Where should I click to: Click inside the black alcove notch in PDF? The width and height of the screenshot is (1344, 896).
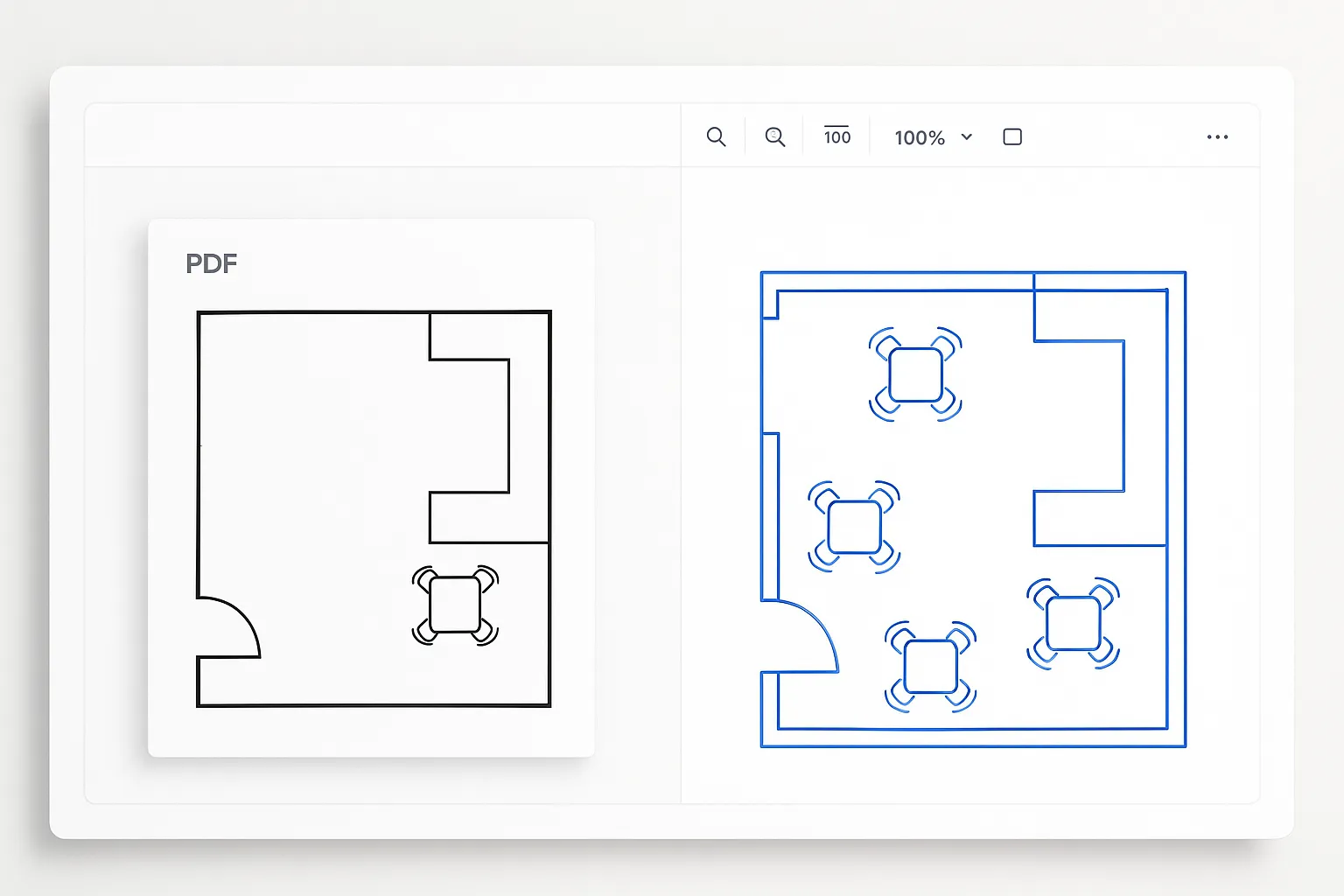coord(468,425)
